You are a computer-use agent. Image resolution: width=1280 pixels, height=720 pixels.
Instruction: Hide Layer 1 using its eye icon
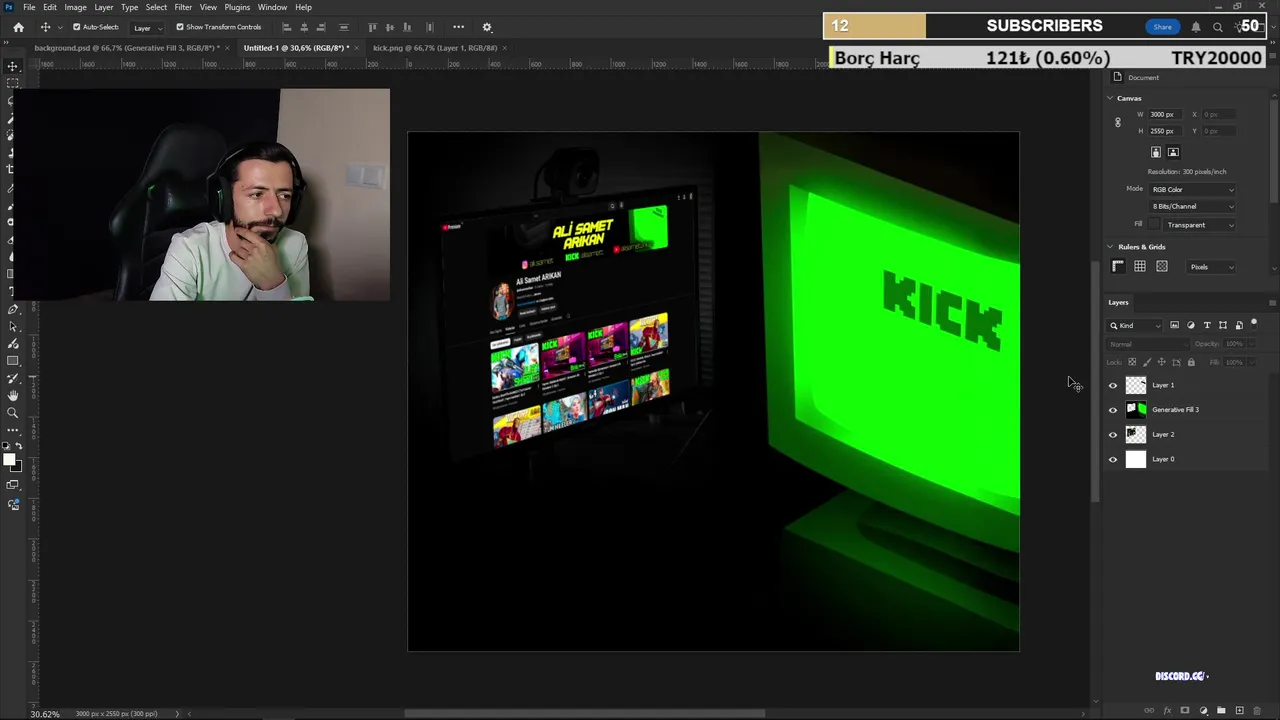[x=1113, y=385]
